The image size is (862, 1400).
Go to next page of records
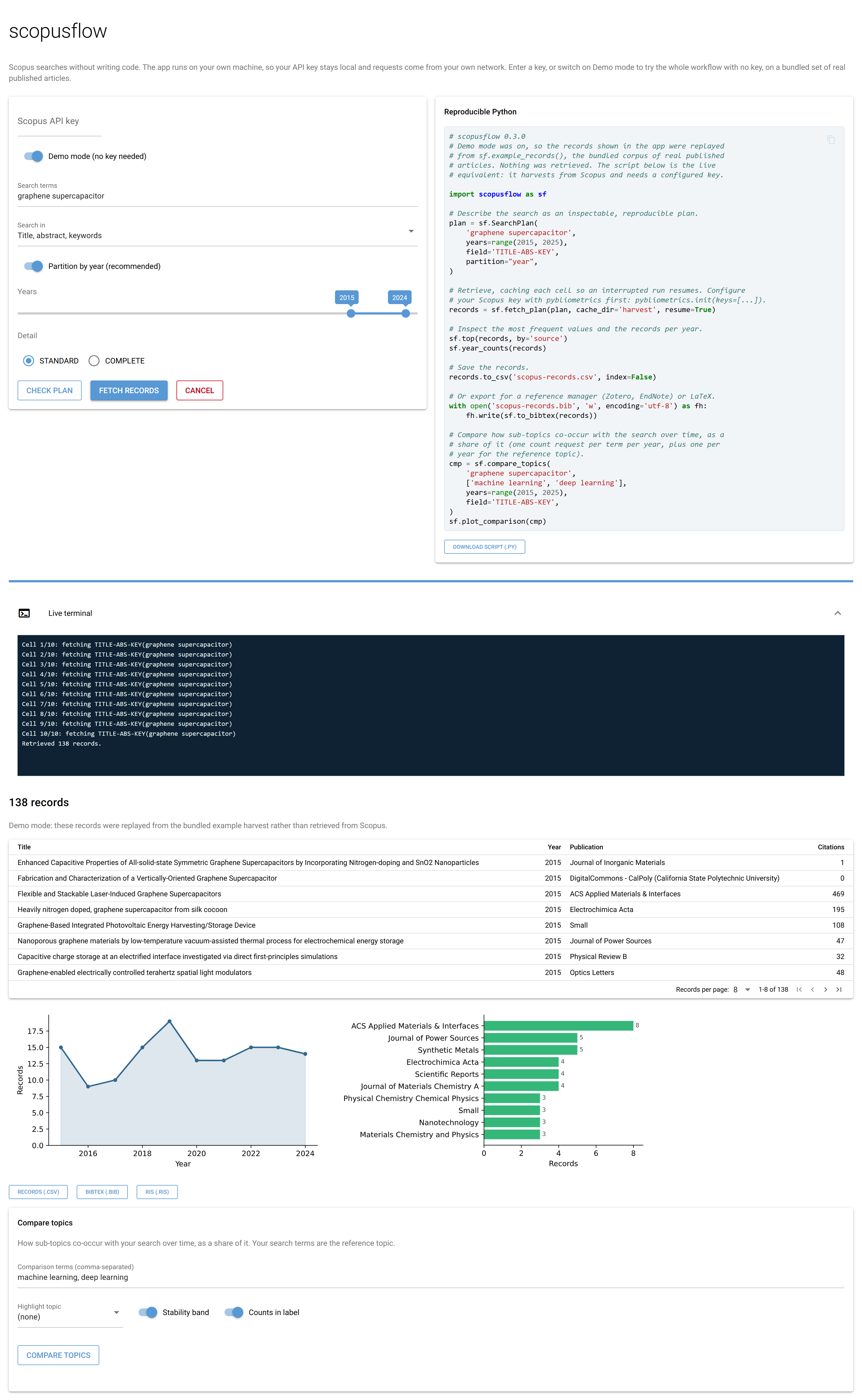pos(825,990)
